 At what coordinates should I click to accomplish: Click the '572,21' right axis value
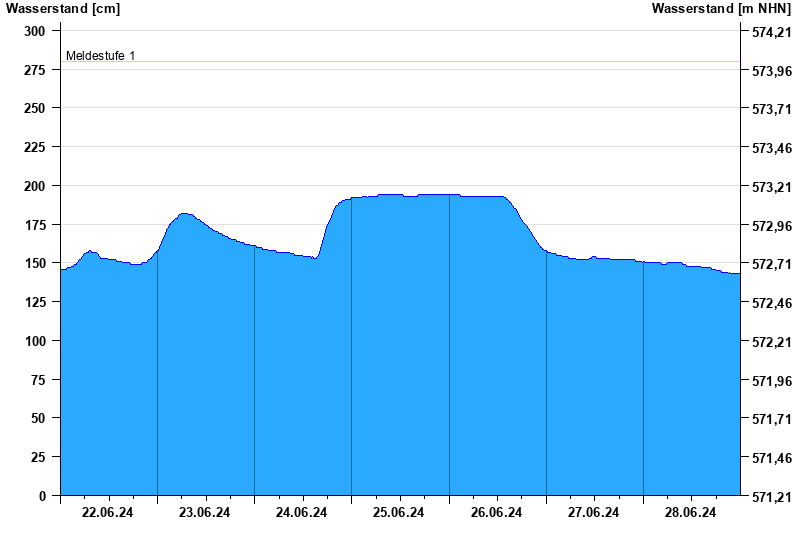point(772,342)
